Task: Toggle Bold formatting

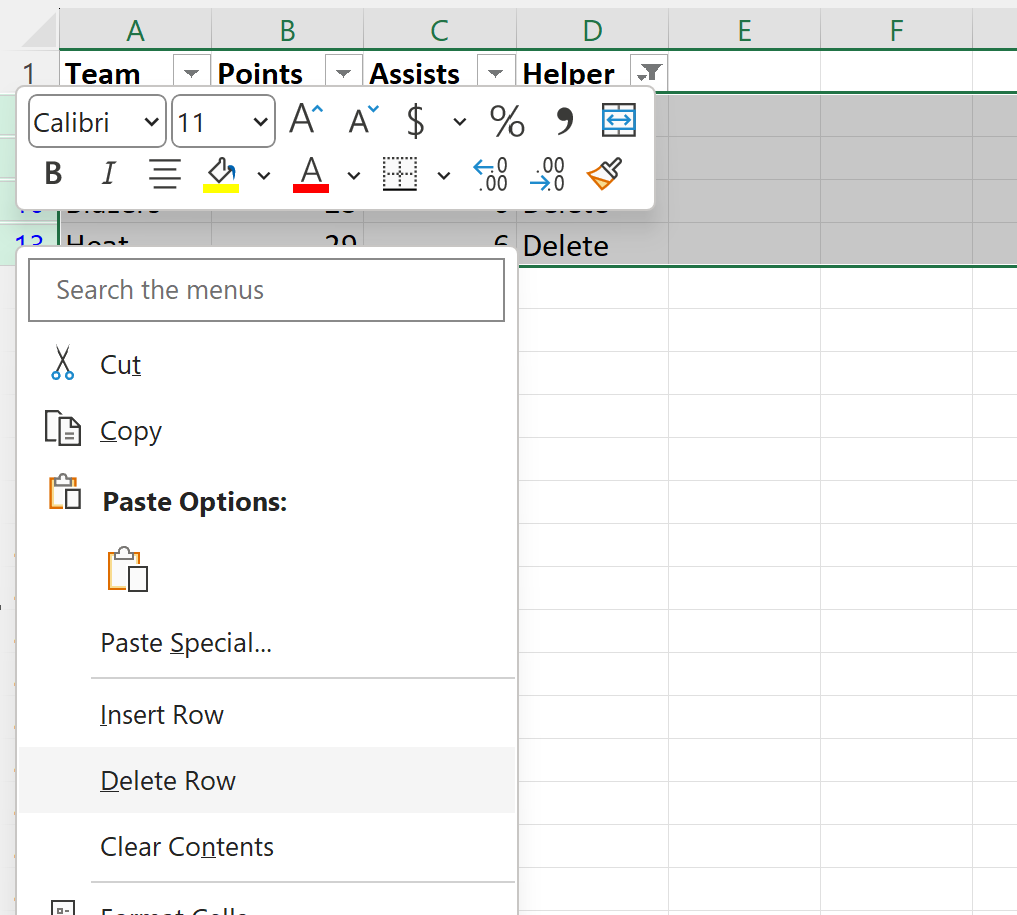Action: [52, 172]
